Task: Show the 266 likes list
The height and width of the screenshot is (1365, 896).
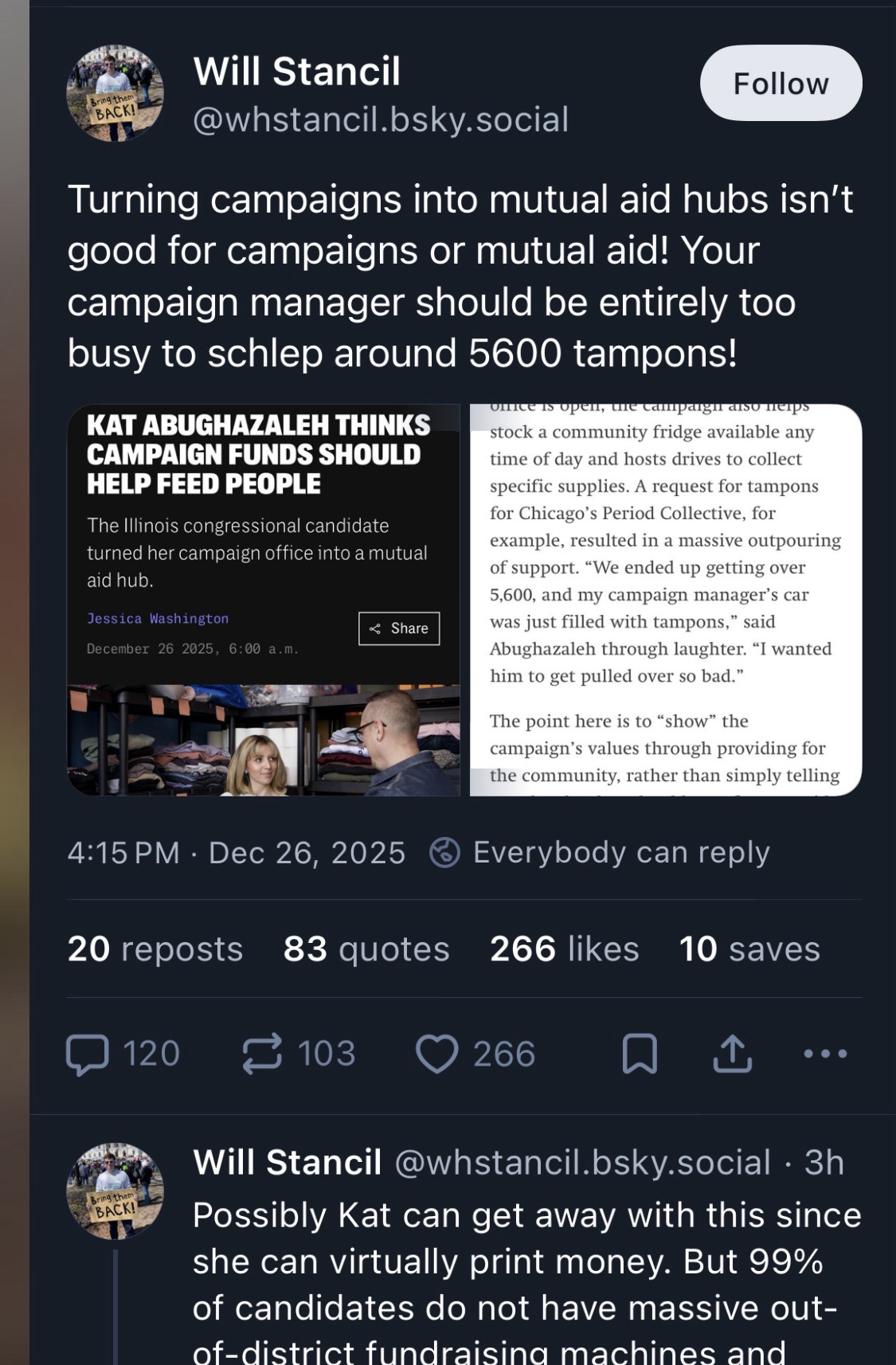Action: point(564,949)
